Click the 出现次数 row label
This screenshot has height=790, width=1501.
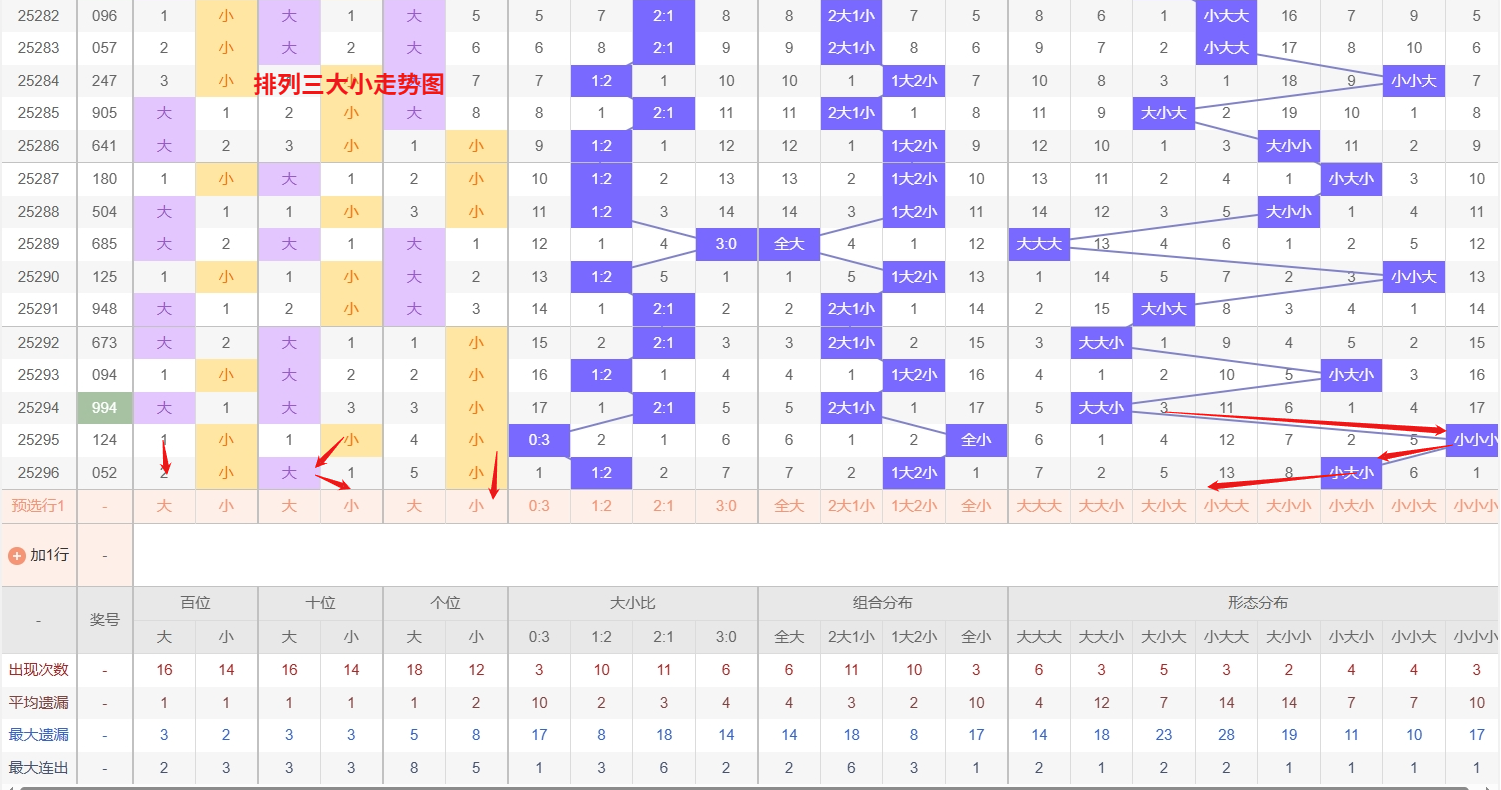click(39, 670)
